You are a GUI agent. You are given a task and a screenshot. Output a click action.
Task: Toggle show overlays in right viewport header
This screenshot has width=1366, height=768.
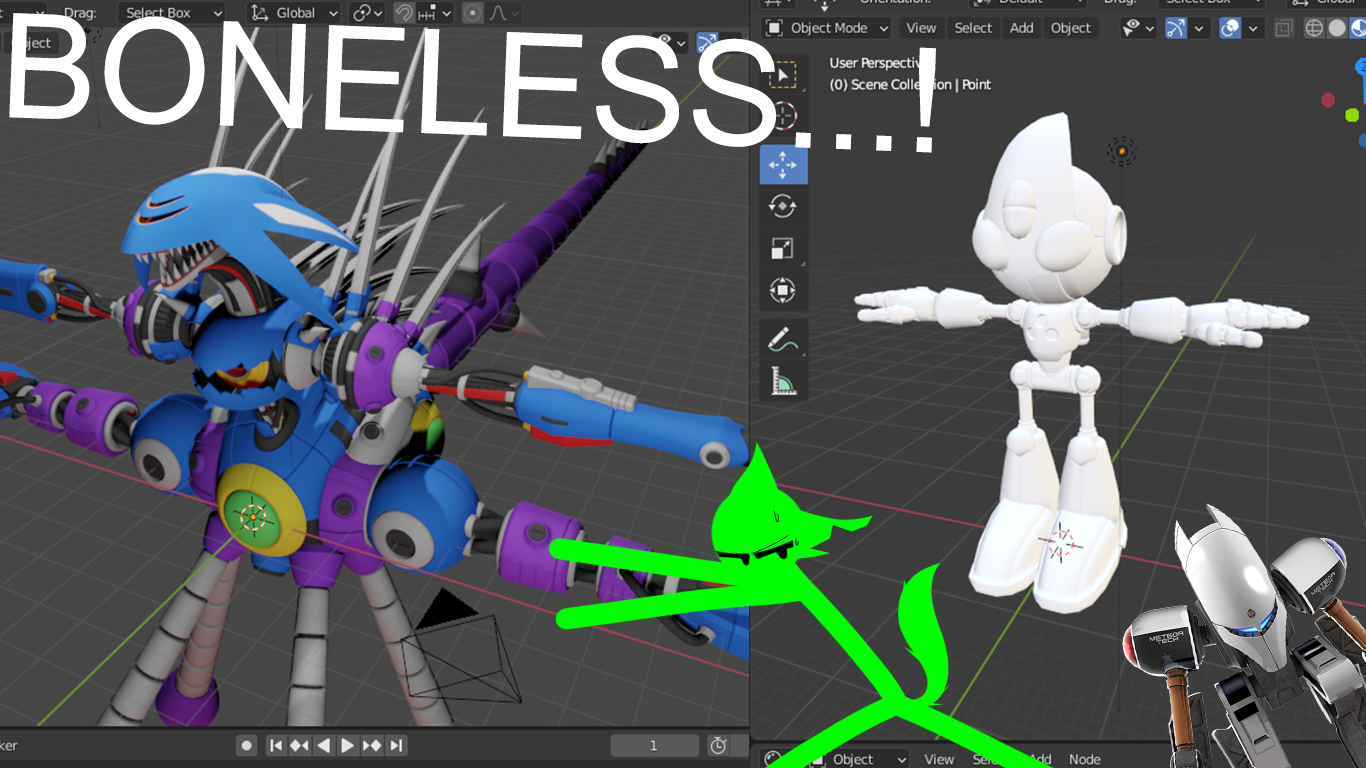click(x=1230, y=28)
